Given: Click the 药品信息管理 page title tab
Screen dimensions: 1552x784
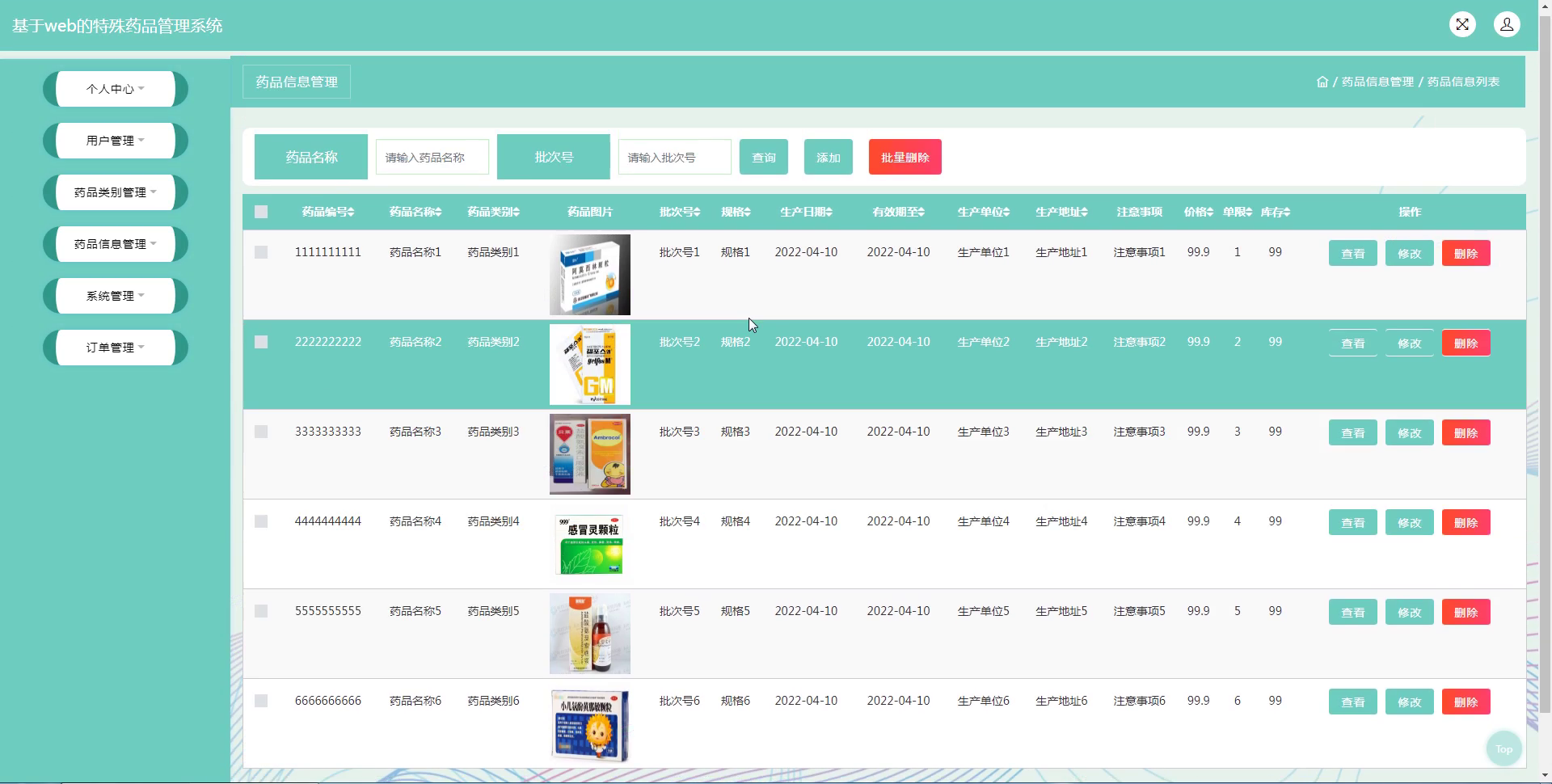Looking at the screenshot, I should click(297, 82).
